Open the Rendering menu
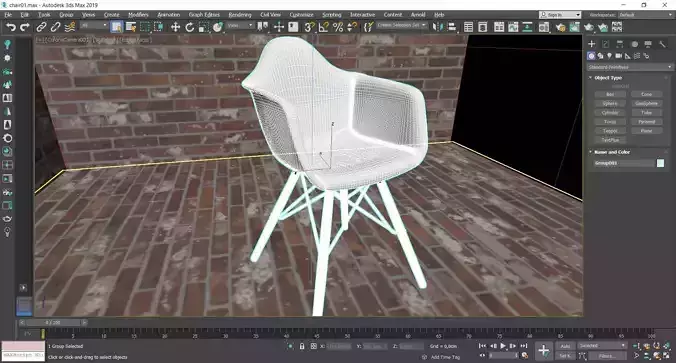 (240, 15)
